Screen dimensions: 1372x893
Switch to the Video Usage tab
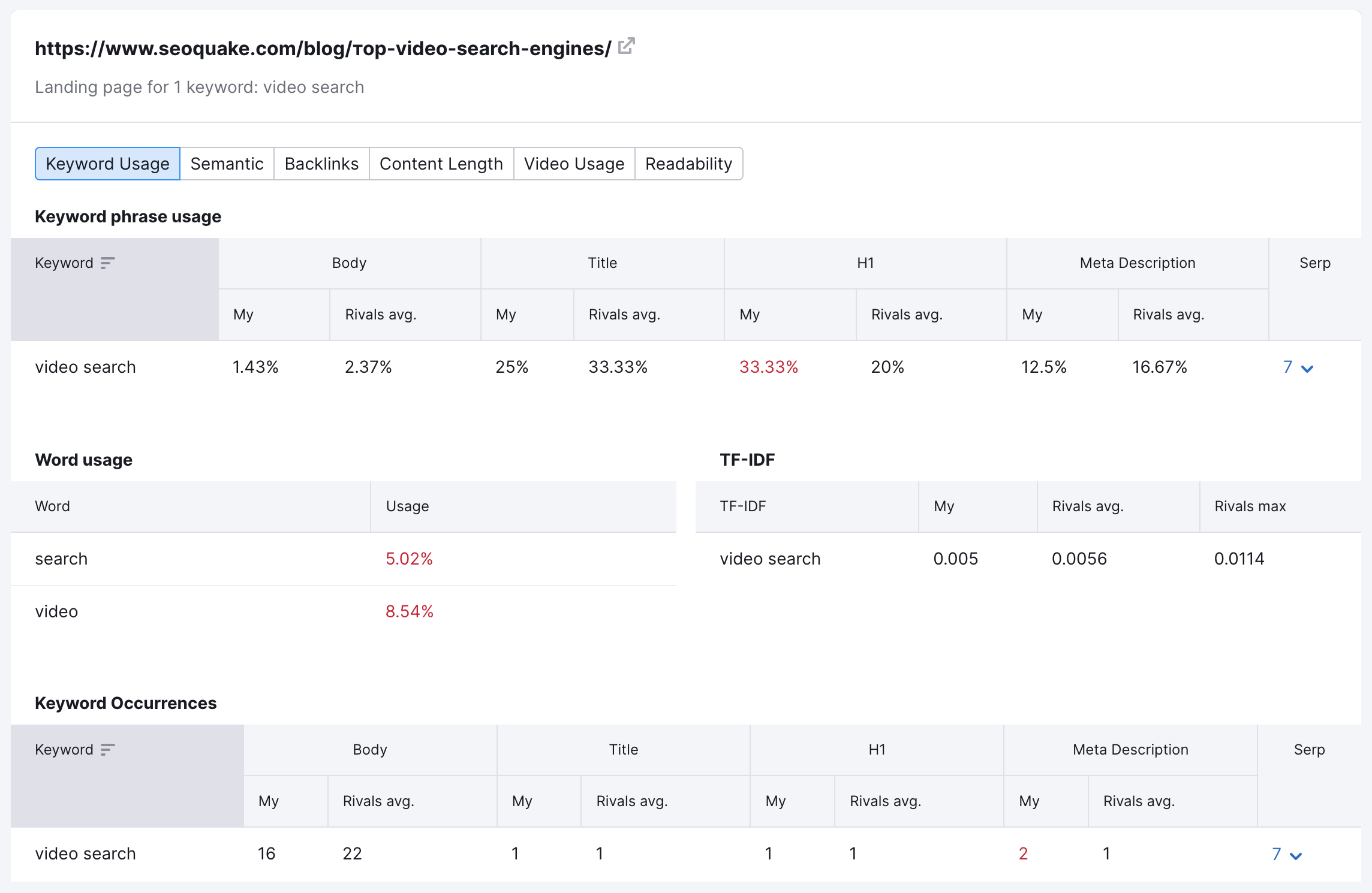pos(573,163)
